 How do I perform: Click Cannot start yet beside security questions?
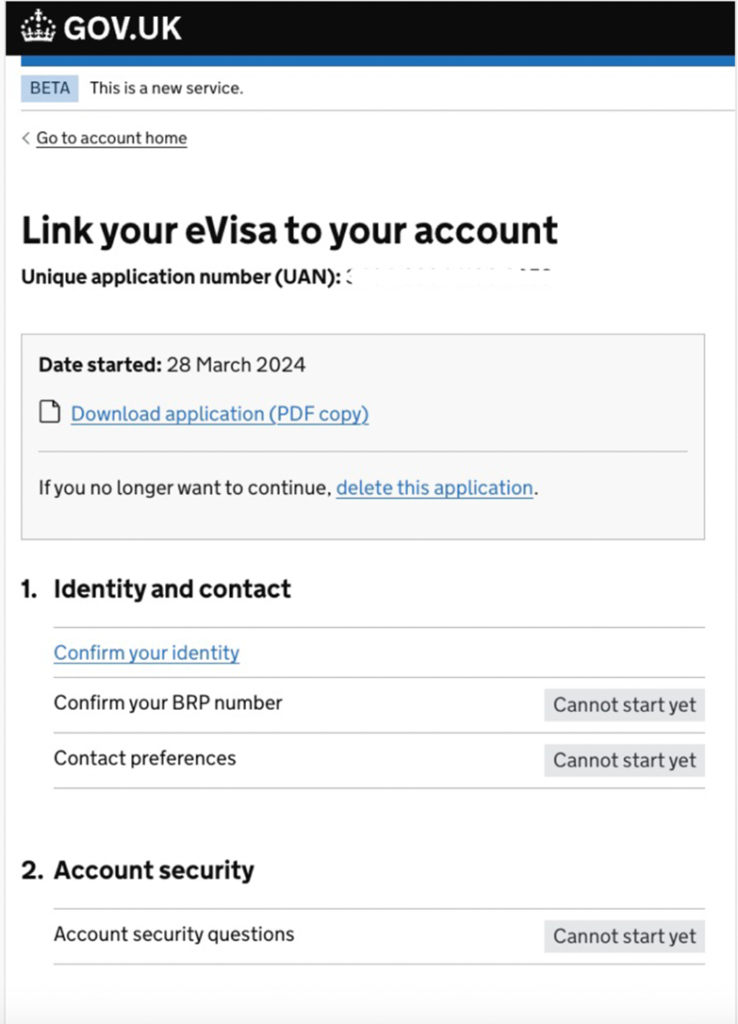tap(624, 936)
